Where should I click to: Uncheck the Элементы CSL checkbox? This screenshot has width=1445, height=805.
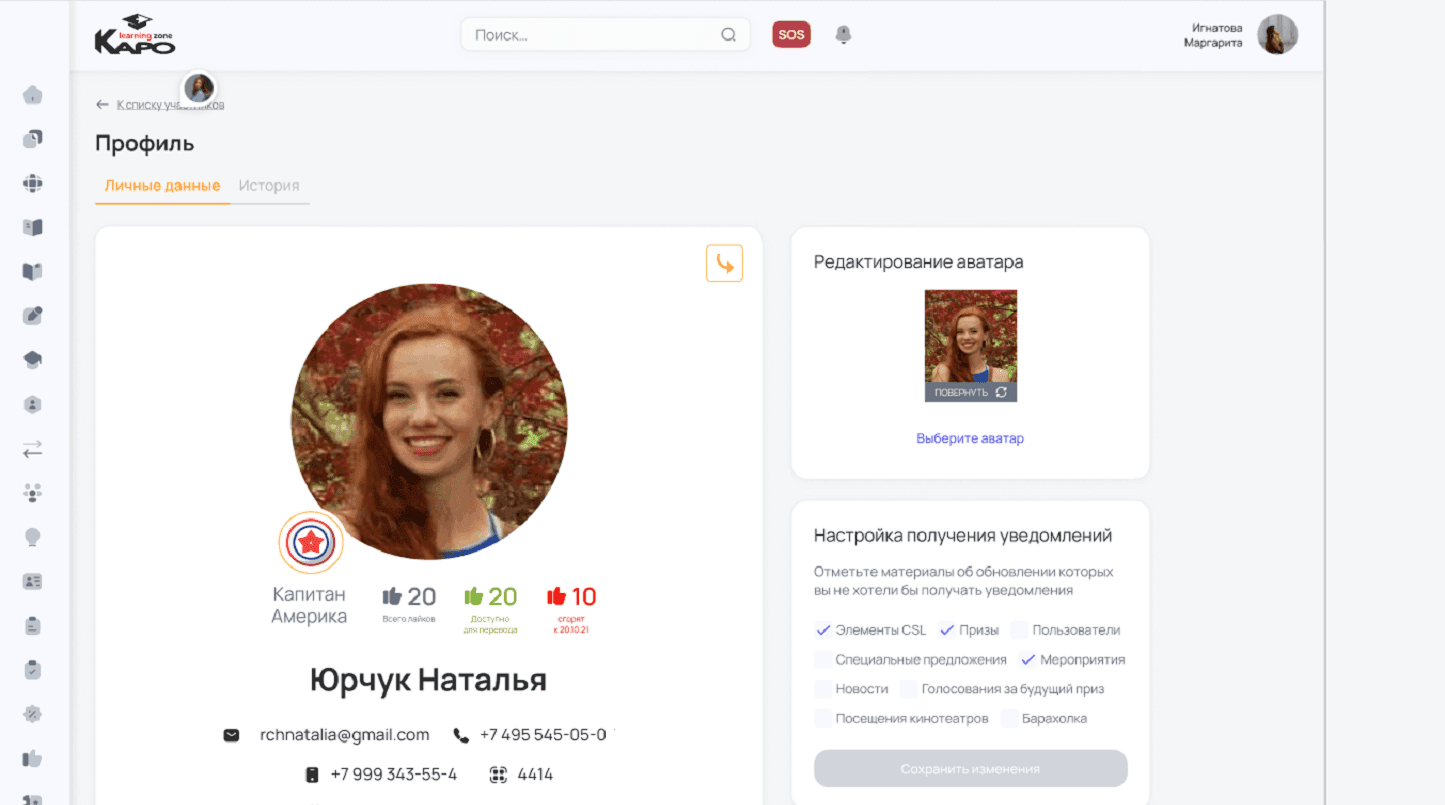point(823,630)
